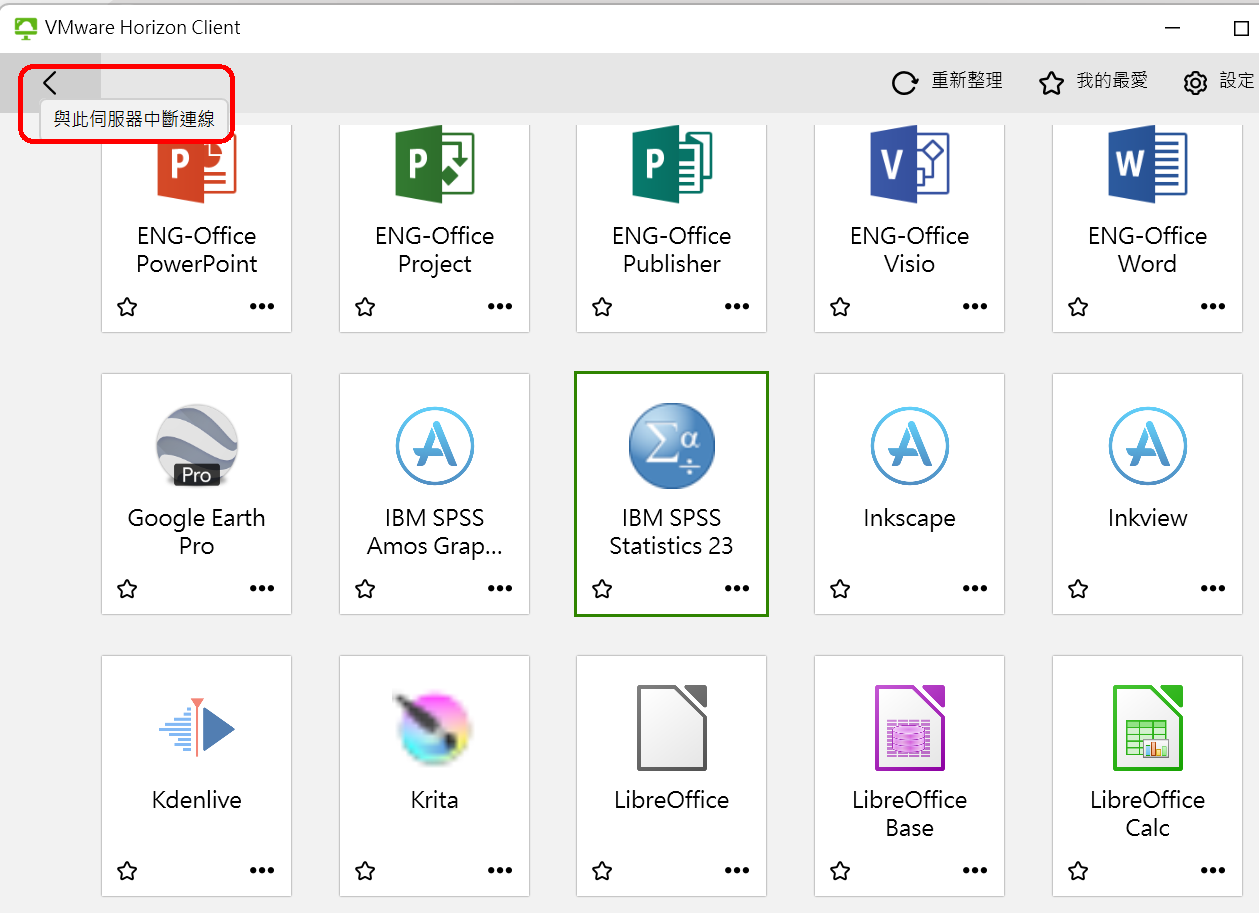Viewport: 1259px width, 913px height.
Task: Open the Krita application icon
Action: tap(434, 728)
